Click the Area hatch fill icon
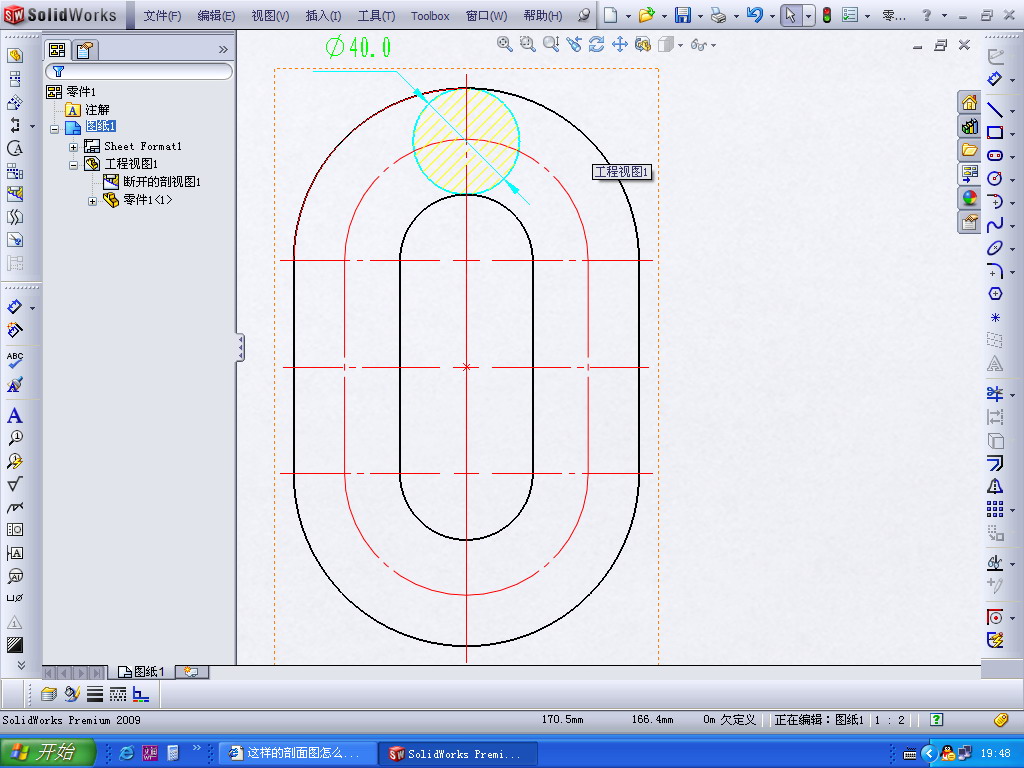This screenshot has width=1024, height=768. point(14,645)
